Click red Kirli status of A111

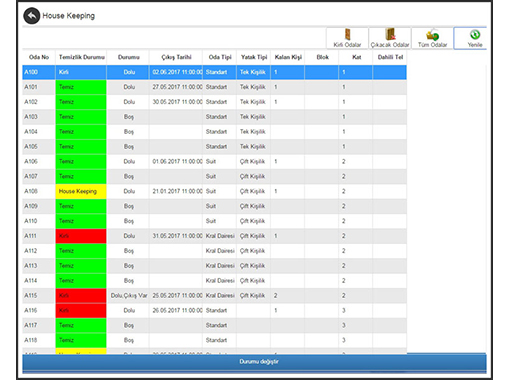tap(81, 236)
